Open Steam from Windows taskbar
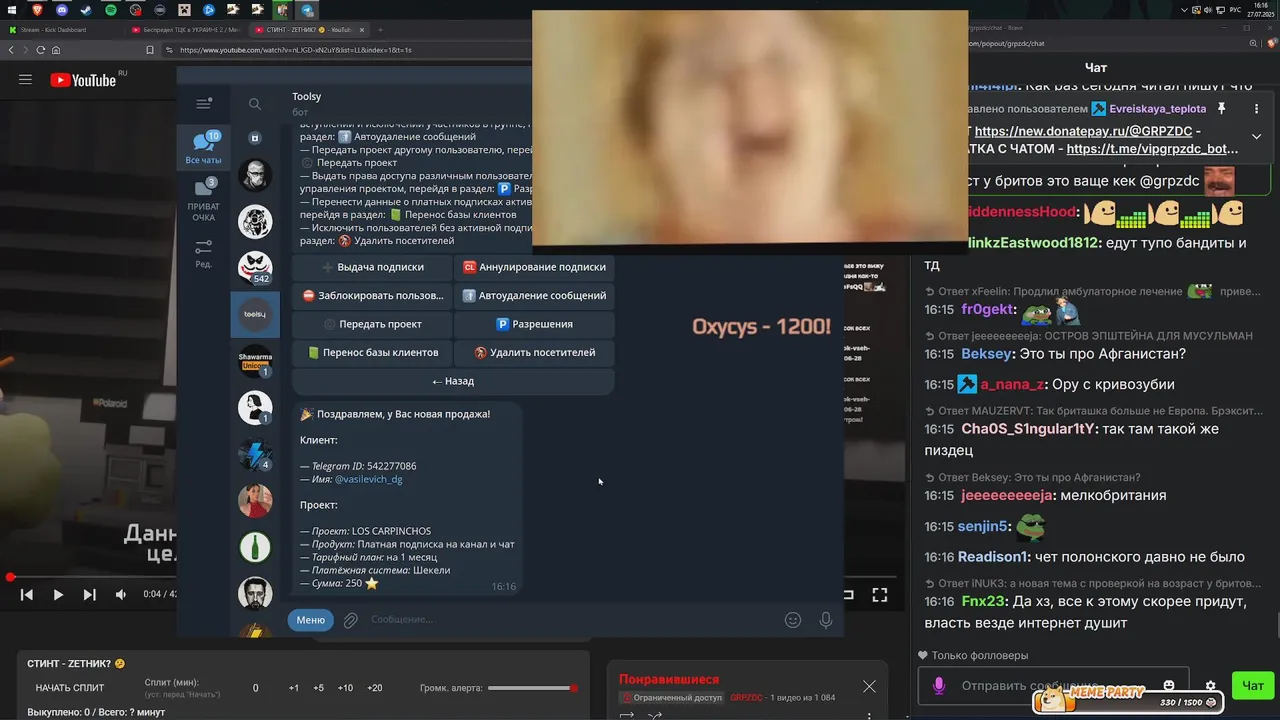Screen dimensions: 1280x720 (86, 10)
